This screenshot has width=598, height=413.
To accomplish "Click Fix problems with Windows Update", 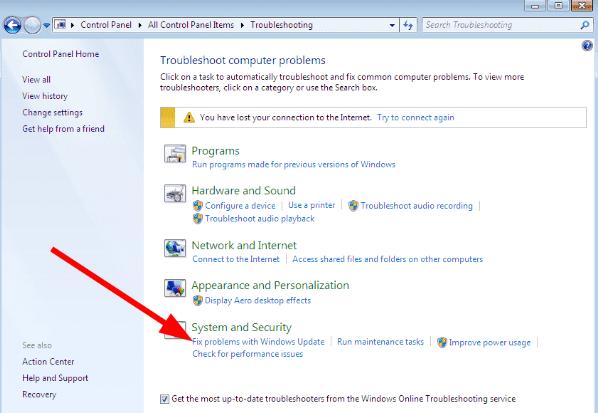I will (258, 342).
